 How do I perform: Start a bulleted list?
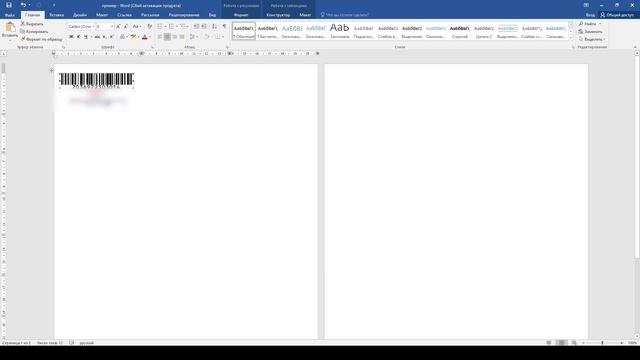pyautogui.click(x=160, y=27)
